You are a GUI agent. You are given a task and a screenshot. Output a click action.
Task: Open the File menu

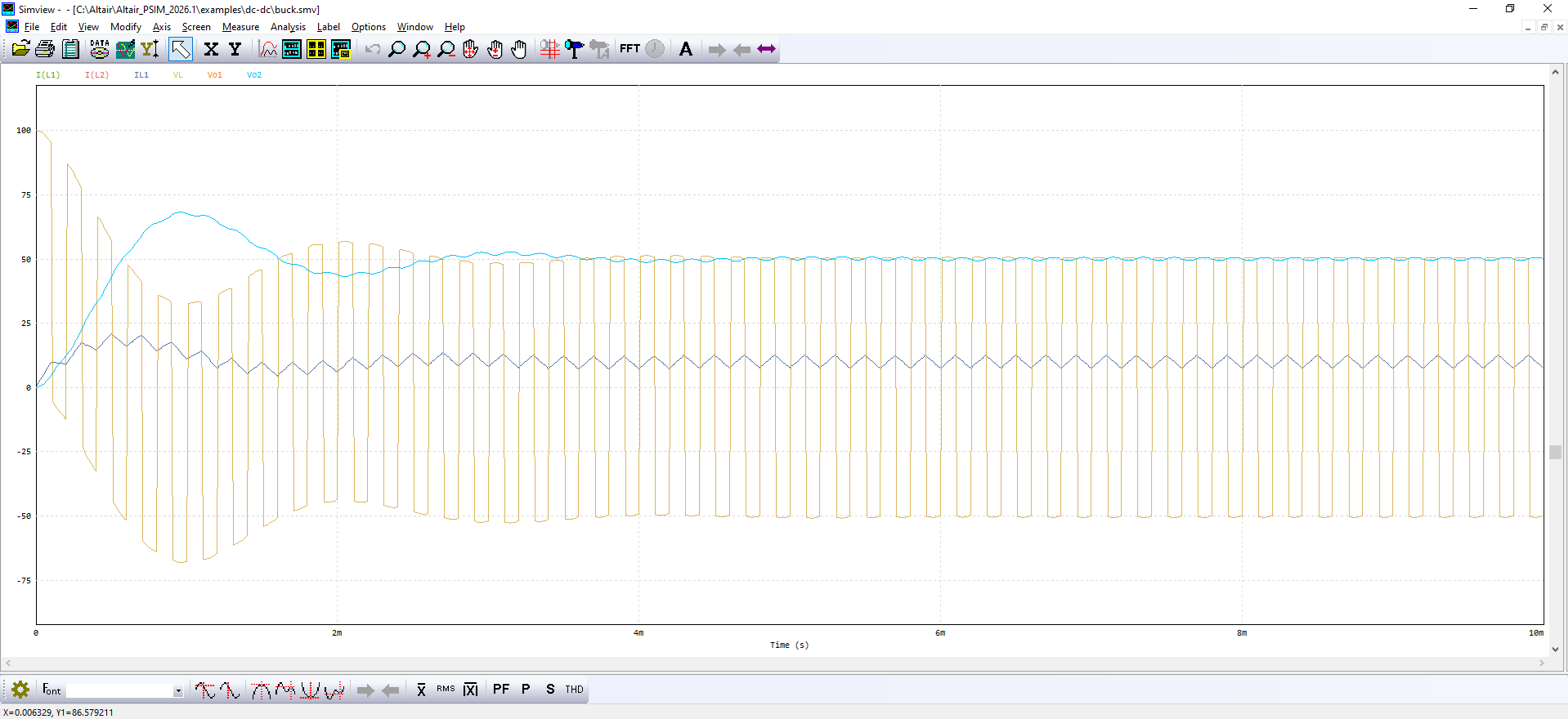click(x=32, y=27)
